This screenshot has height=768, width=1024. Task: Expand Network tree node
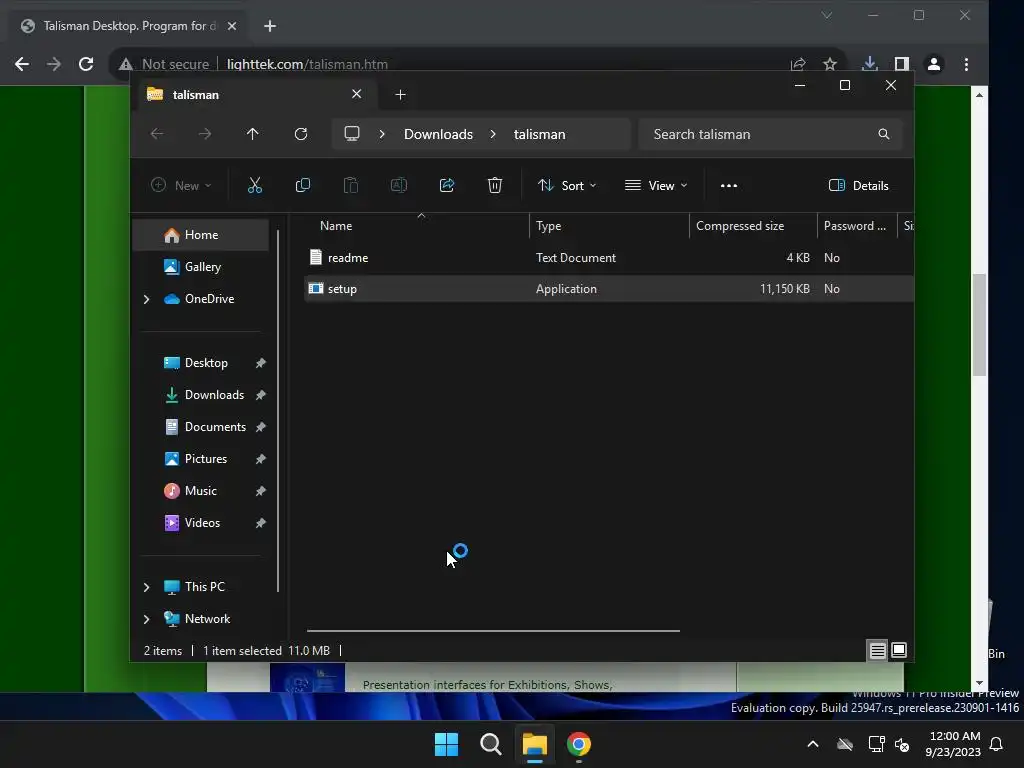tap(146, 619)
